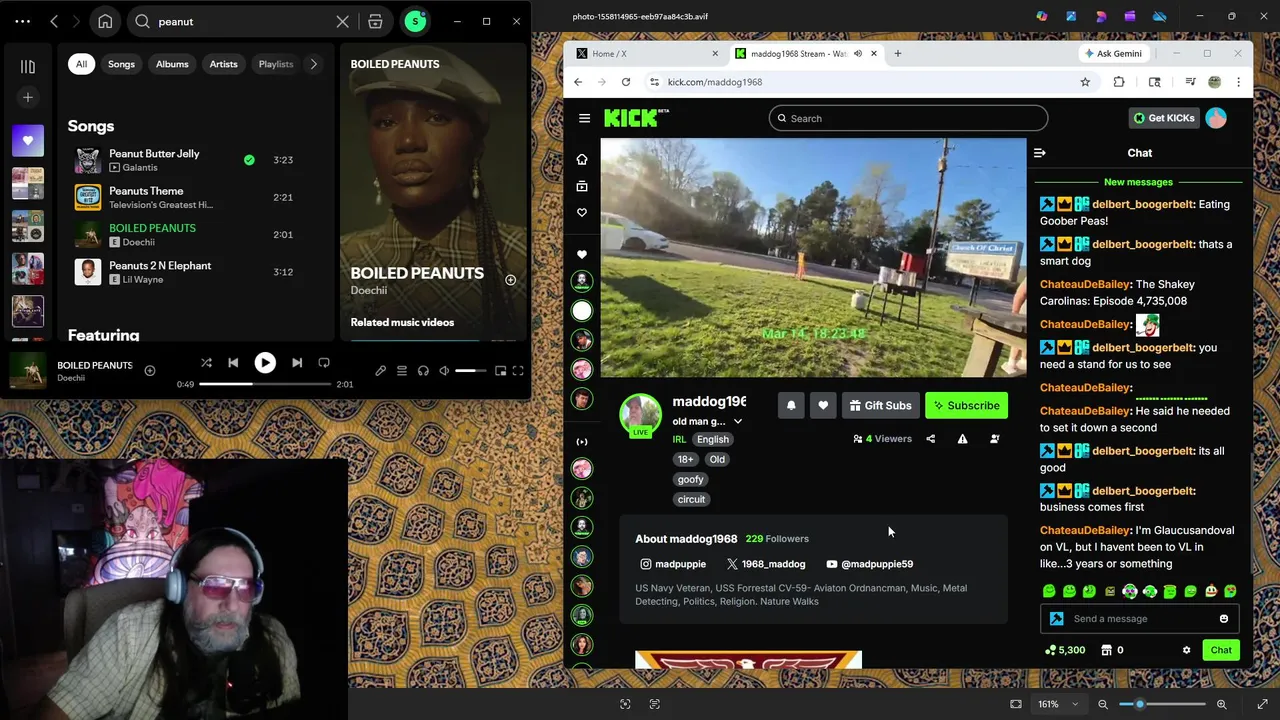Expand the stream title chevron
The height and width of the screenshot is (720, 1280).
[738, 422]
